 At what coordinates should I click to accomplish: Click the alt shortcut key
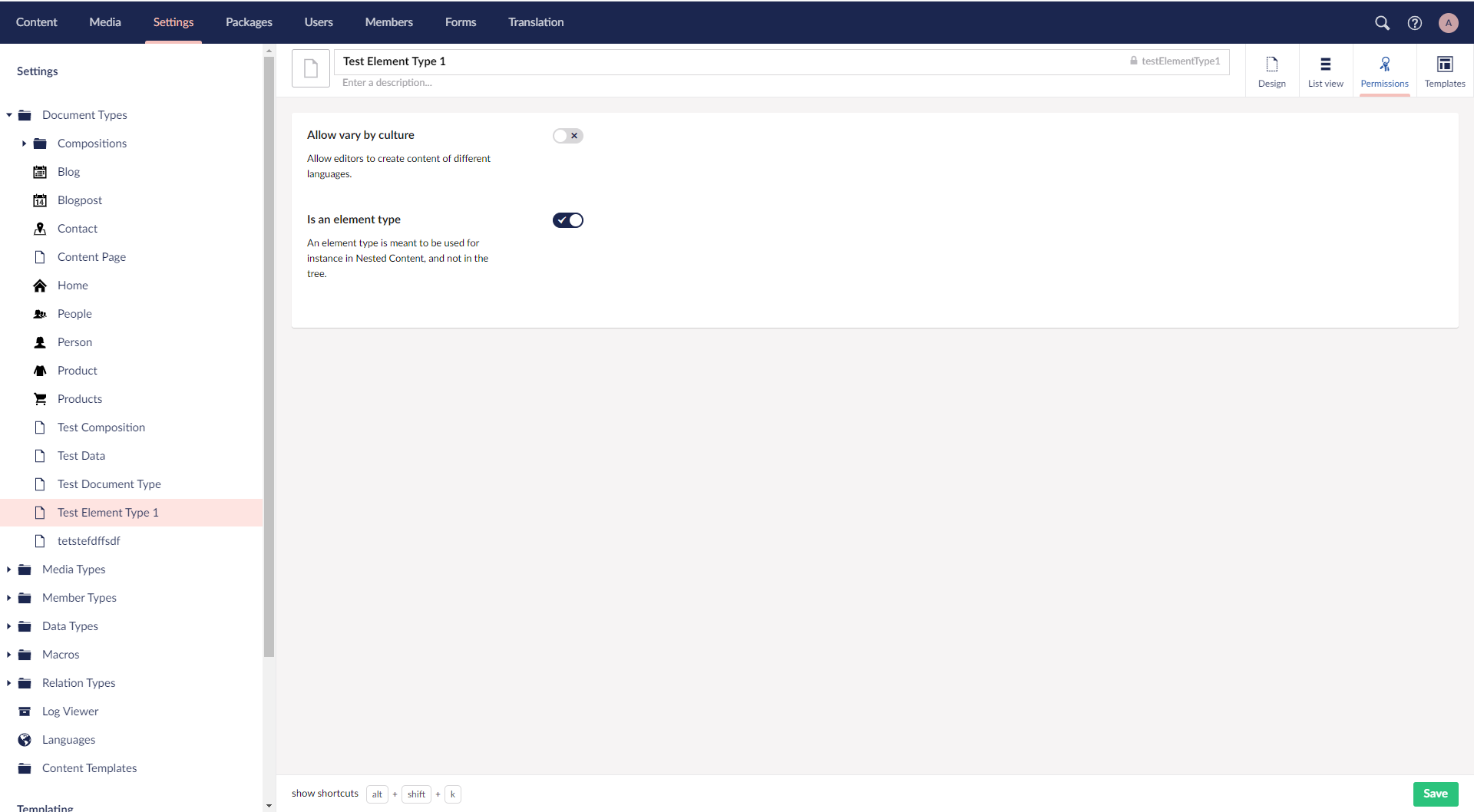(x=377, y=794)
